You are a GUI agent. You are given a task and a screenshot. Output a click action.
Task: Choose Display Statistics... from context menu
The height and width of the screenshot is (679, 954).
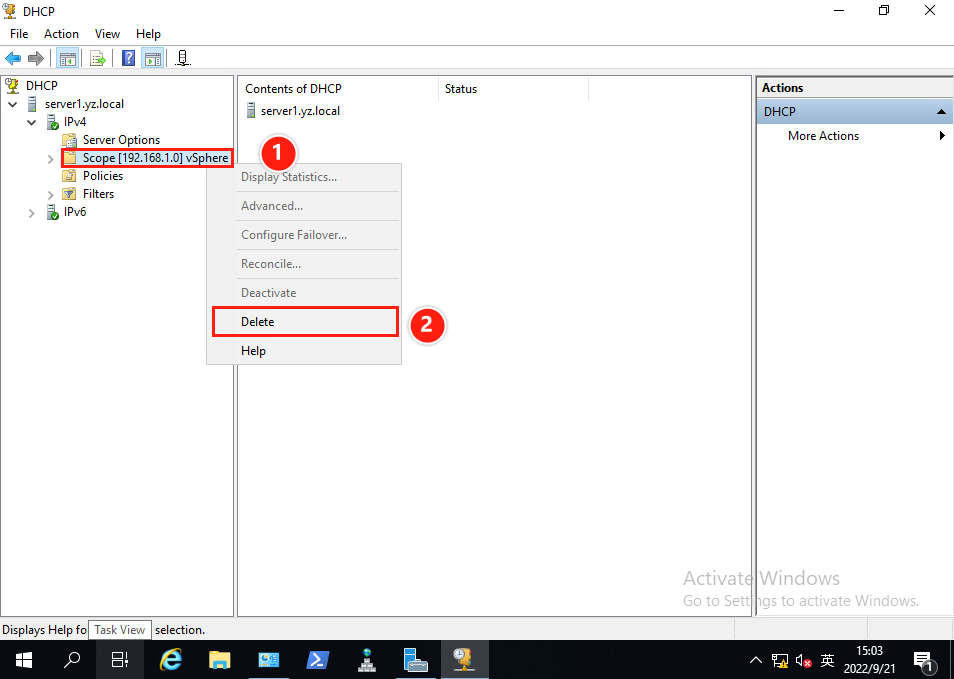pos(304,177)
